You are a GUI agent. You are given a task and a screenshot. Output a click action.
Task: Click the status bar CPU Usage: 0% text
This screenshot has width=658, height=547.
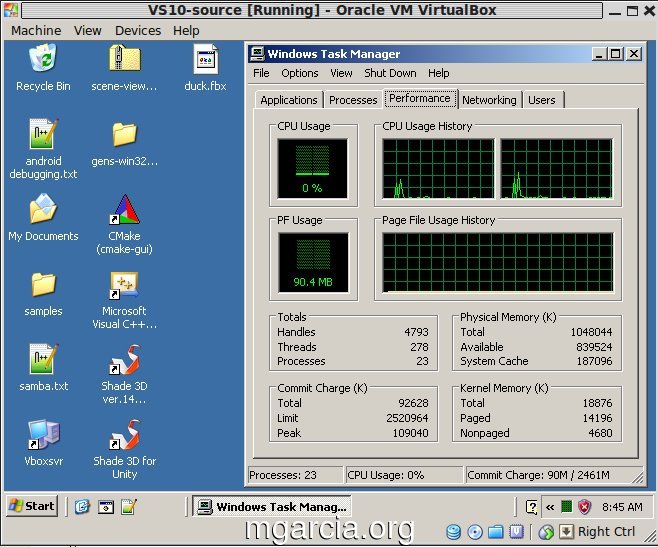(x=386, y=475)
